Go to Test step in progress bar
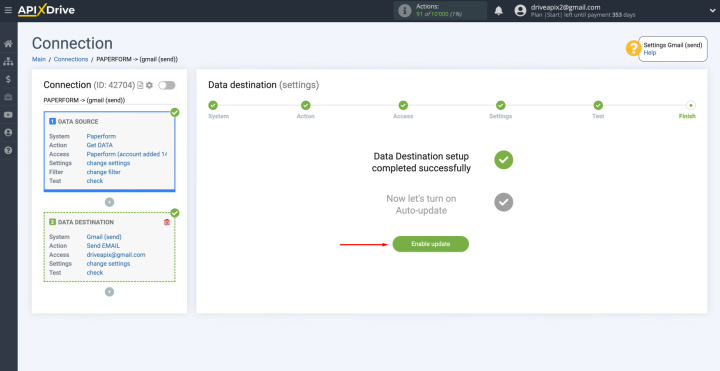Image resolution: width=720 pixels, height=371 pixels. coord(598,105)
